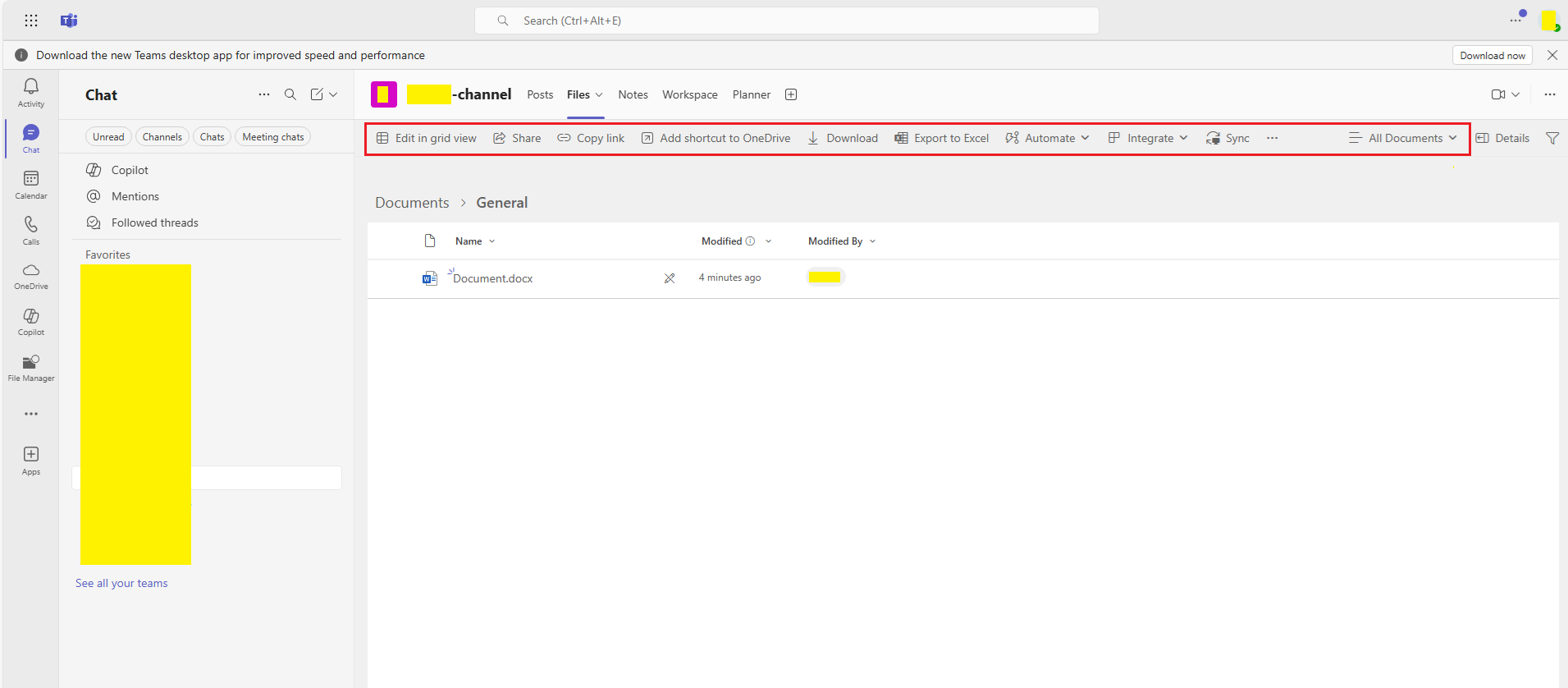This screenshot has height=688, width=1568.
Task: Click the search icon in Chat pane
Action: [290, 94]
